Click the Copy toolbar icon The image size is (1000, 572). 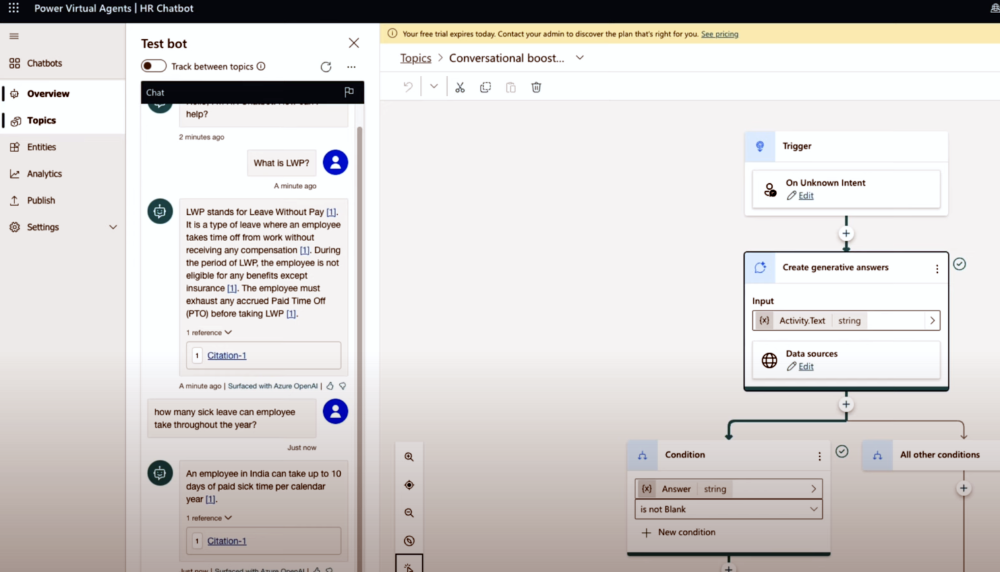485,87
